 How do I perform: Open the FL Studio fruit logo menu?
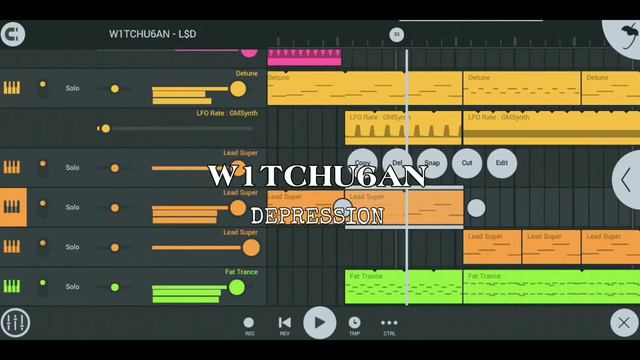click(x=624, y=37)
